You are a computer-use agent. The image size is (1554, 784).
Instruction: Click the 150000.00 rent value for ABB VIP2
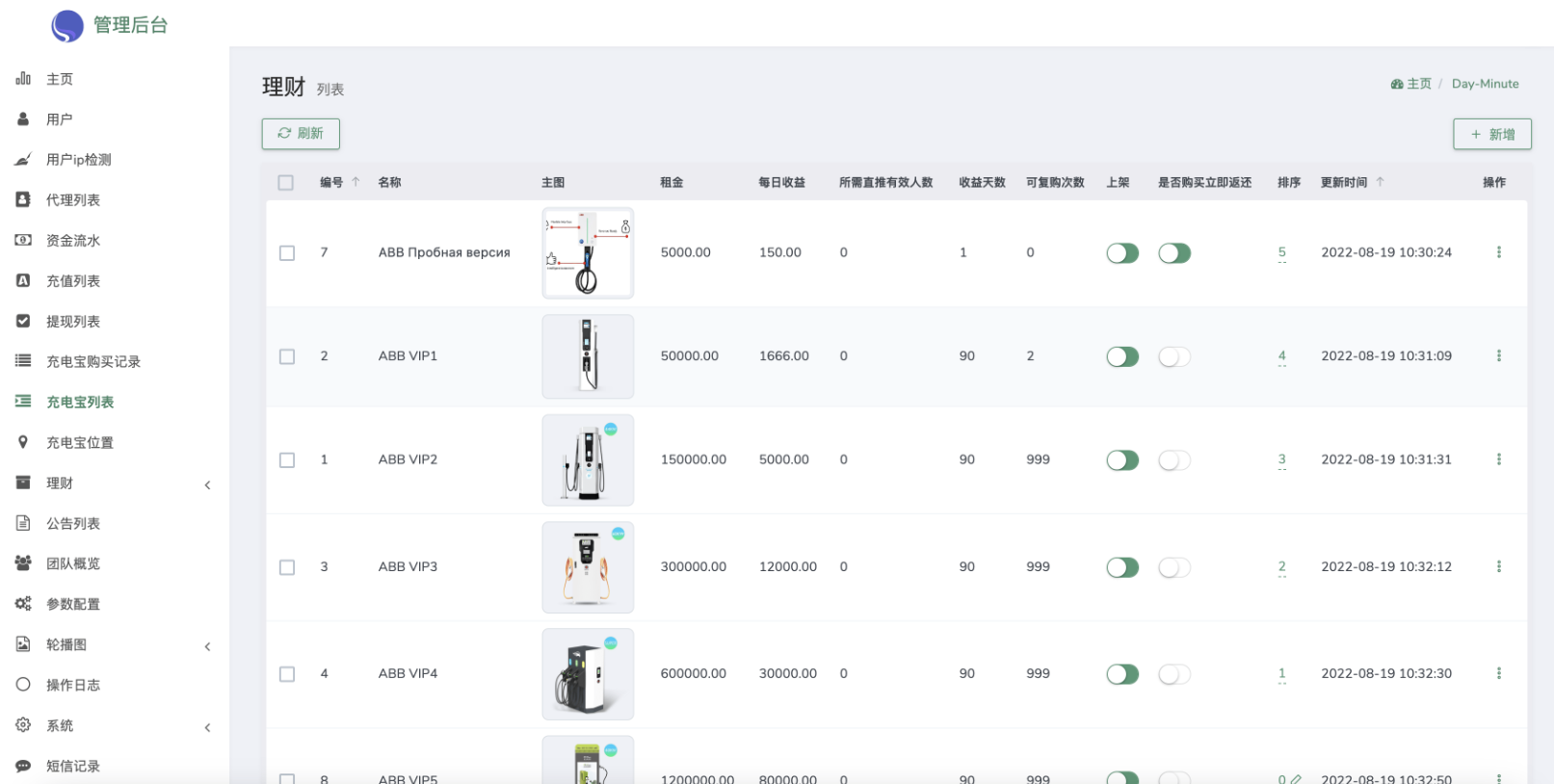click(x=694, y=459)
